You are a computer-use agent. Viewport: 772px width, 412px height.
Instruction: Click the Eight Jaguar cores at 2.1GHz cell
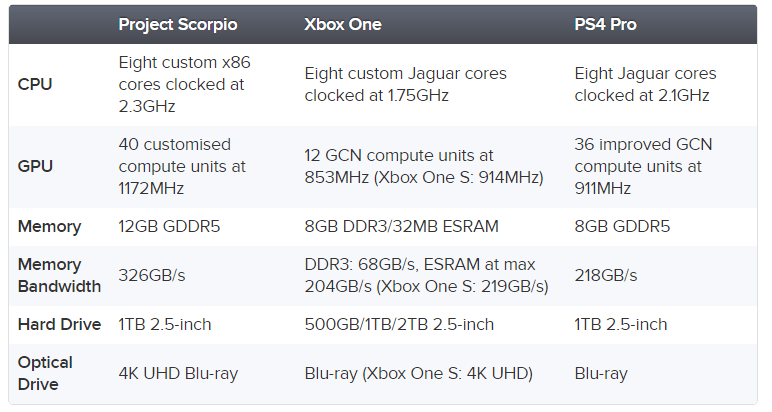pos(645,84)
